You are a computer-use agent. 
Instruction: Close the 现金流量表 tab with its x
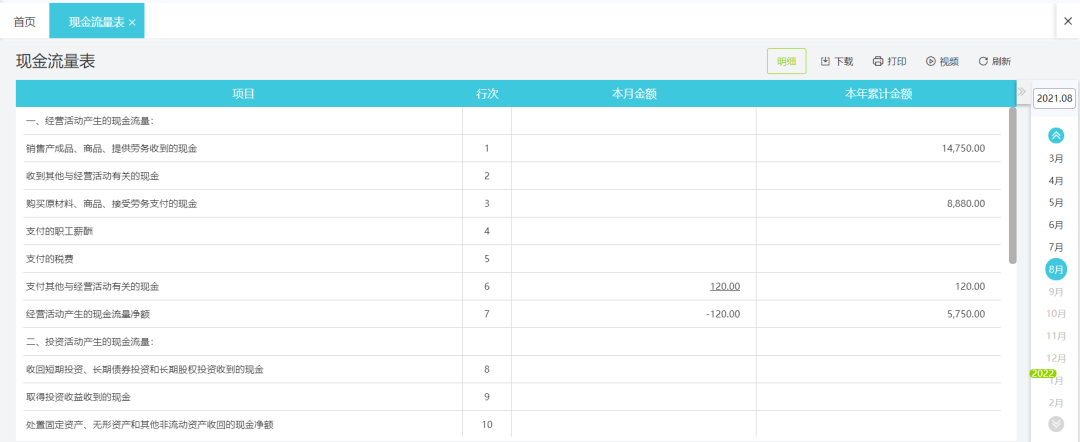point(132,23)
